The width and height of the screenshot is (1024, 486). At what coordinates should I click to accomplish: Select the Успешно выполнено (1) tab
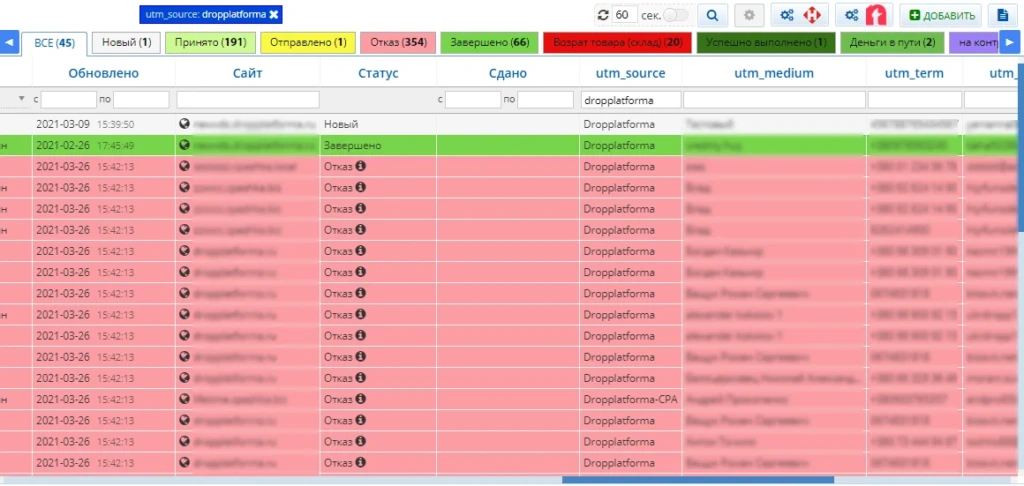coord(765,42)
